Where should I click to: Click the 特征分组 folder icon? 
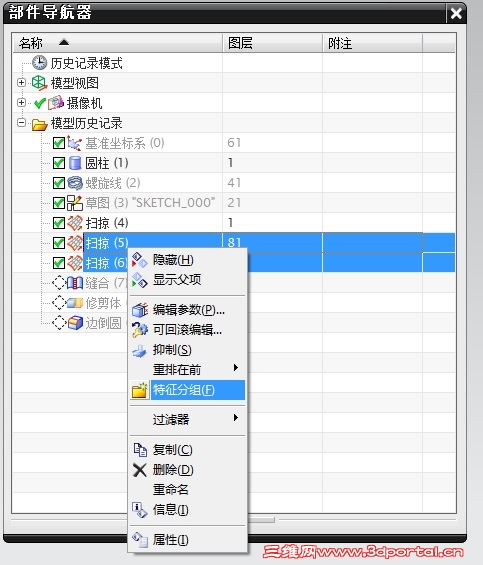point(140,390)
